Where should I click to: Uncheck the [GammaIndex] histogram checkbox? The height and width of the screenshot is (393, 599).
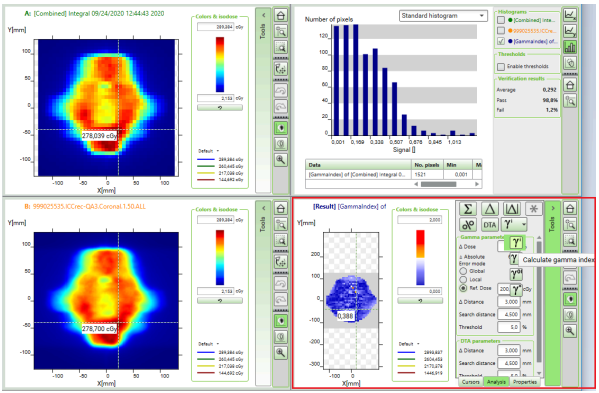click(x=501, y=41)
